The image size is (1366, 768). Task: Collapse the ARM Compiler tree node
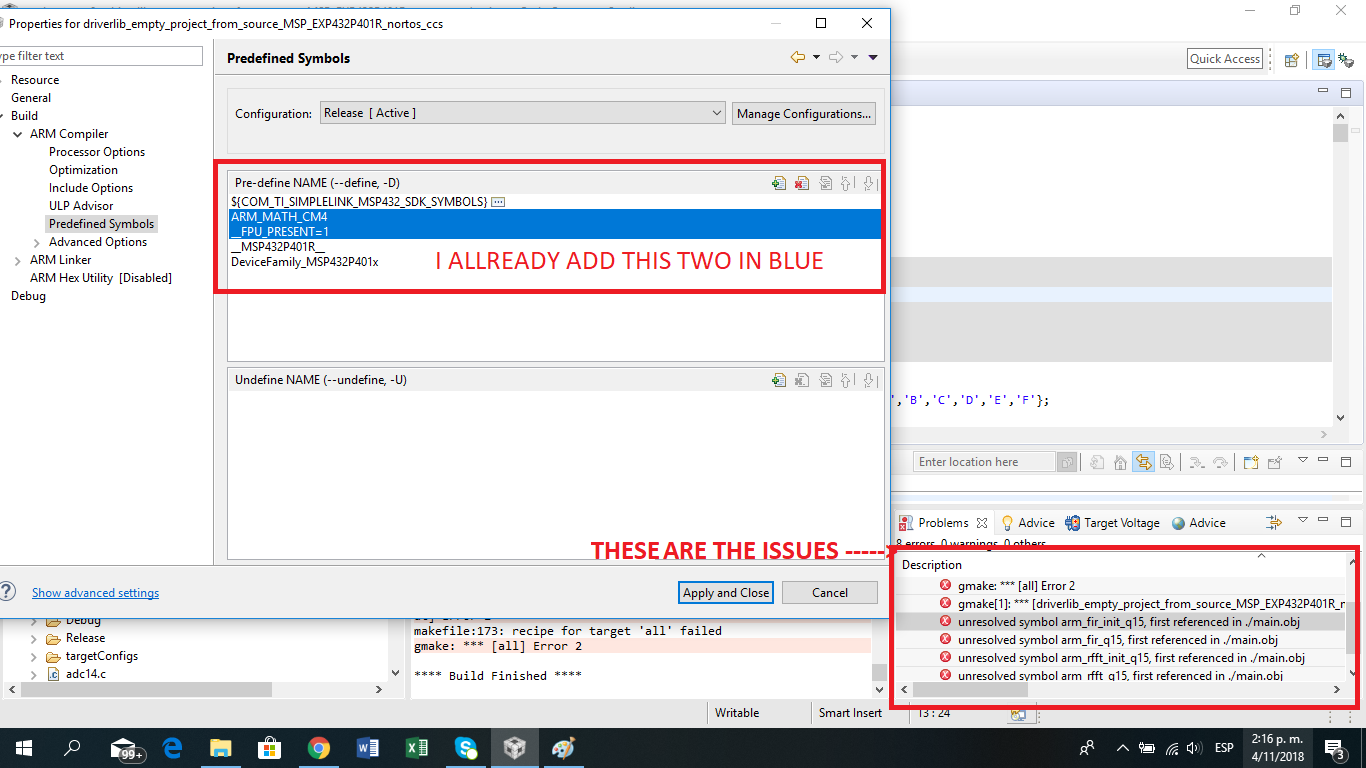pos(17,134)
